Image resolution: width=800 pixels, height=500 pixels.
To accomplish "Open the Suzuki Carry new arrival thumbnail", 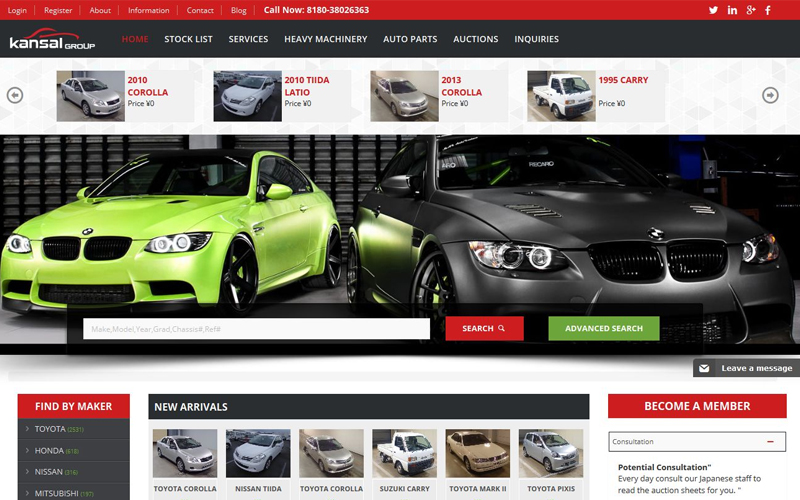I will tap(404, 453).
